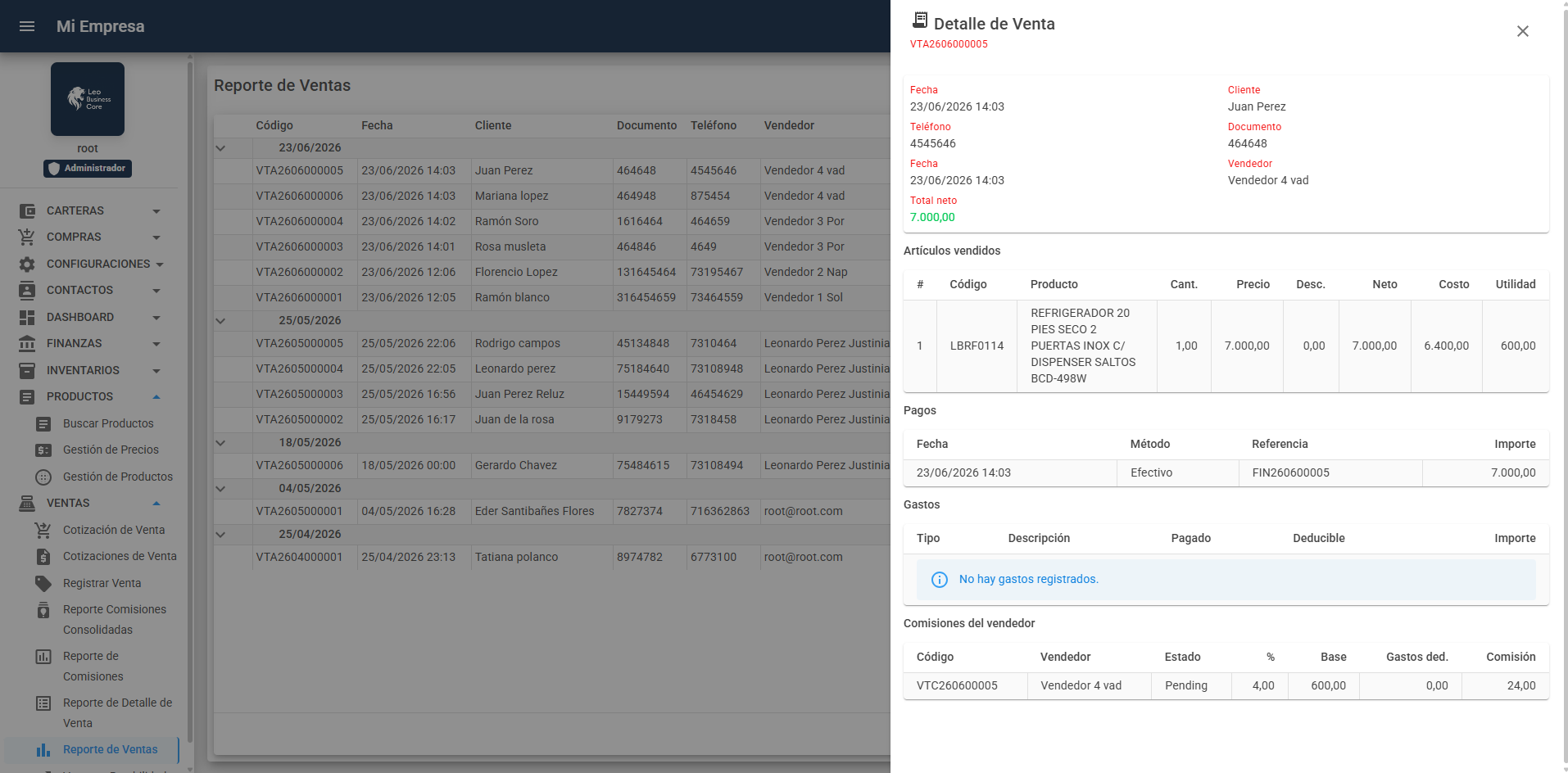
Task: Click the VENTAS cash register icon
Action: tap(27, 504)
